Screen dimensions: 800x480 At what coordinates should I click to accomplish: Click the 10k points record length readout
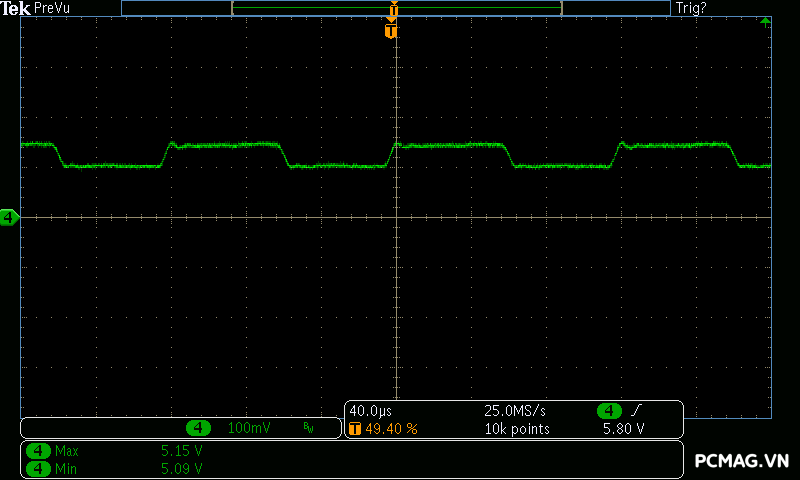[517, 429]
